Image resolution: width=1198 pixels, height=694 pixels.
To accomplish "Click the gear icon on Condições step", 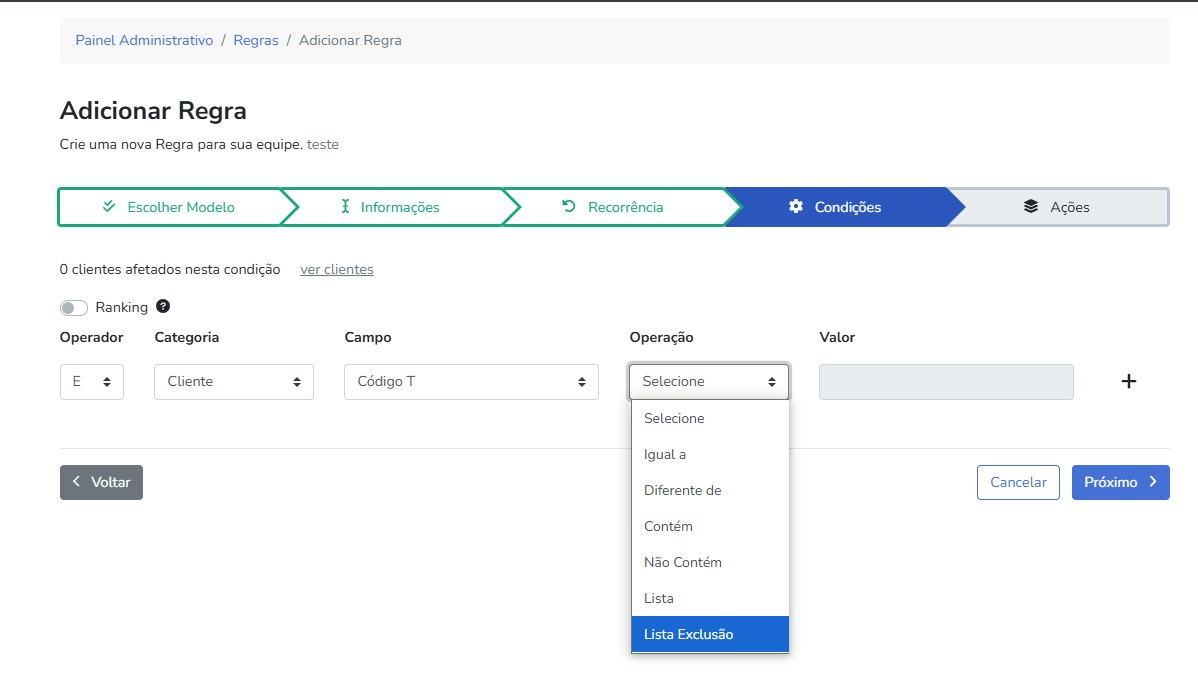I will 796,207.
